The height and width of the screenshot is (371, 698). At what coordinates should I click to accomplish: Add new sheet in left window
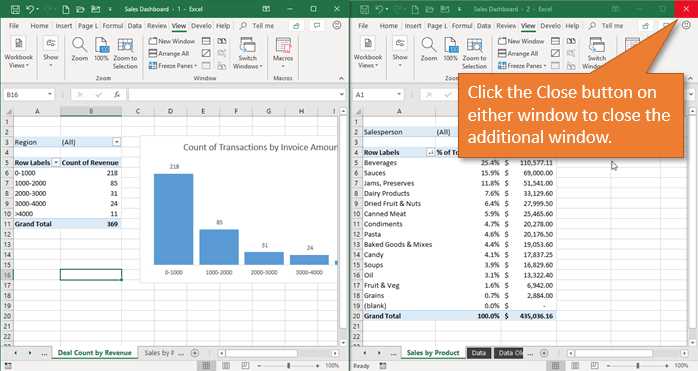point(195,353)
